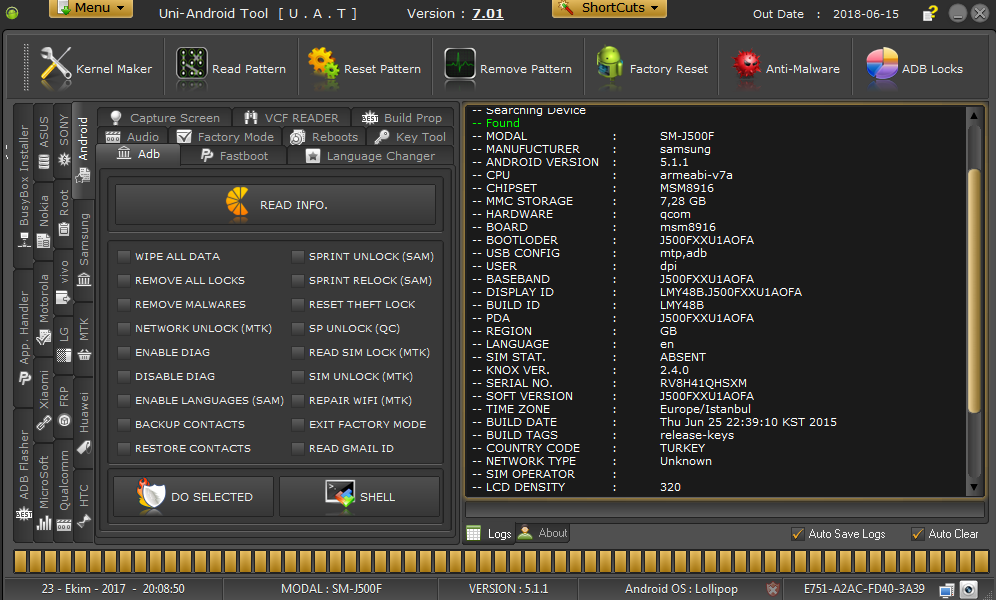Viewport: 996px width, 600px height.
Task: Check WIPE ALL DATA option
Action: (x=124, y=257)
